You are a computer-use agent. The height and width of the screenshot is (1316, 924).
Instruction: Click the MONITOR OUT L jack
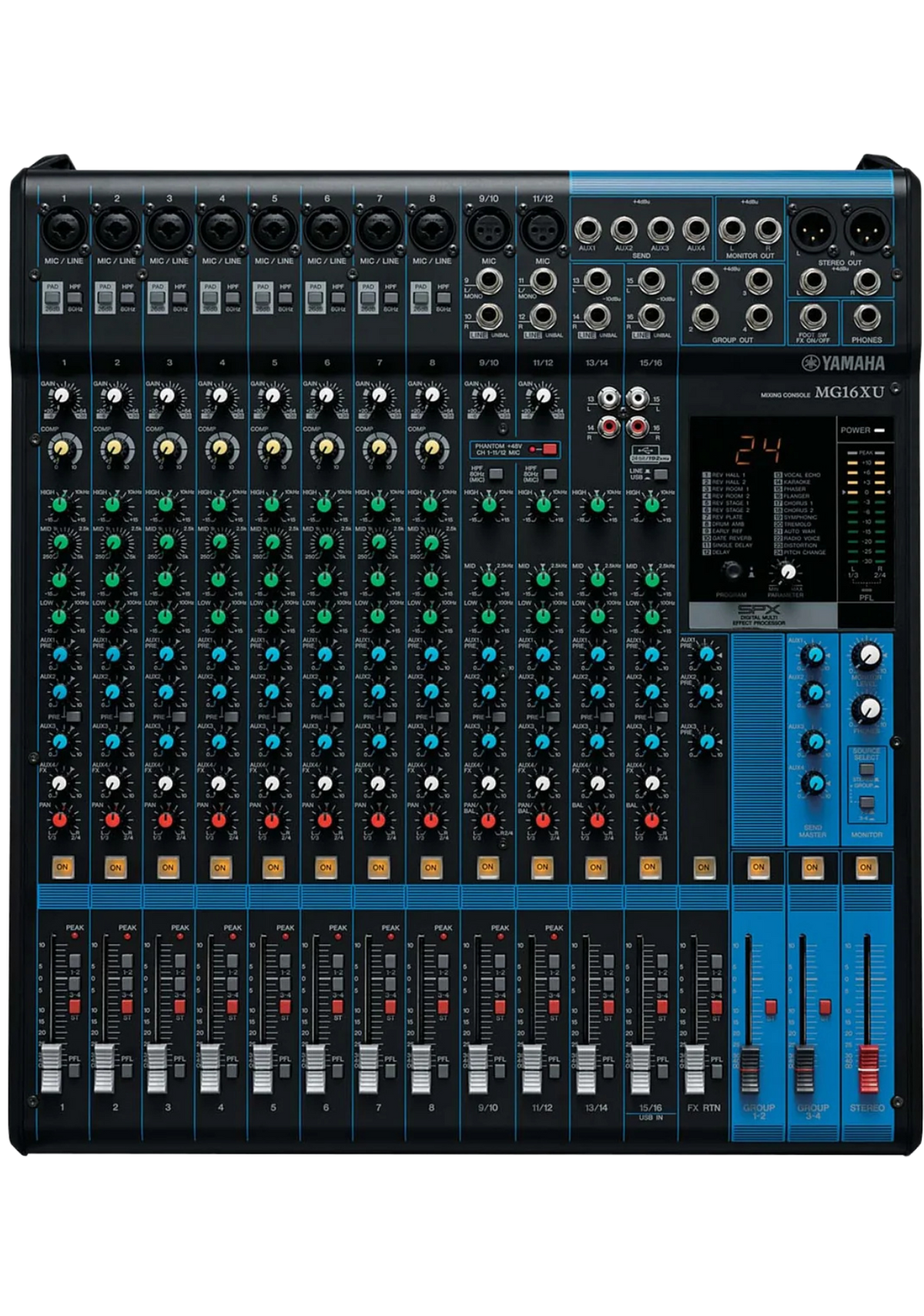[x=731, y=229]
